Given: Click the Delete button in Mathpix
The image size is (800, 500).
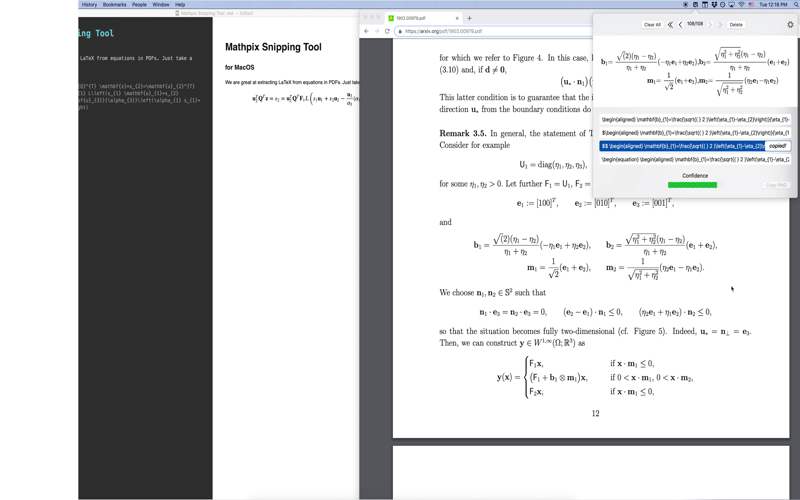Looking at the screenshot, I should point(736,24).
